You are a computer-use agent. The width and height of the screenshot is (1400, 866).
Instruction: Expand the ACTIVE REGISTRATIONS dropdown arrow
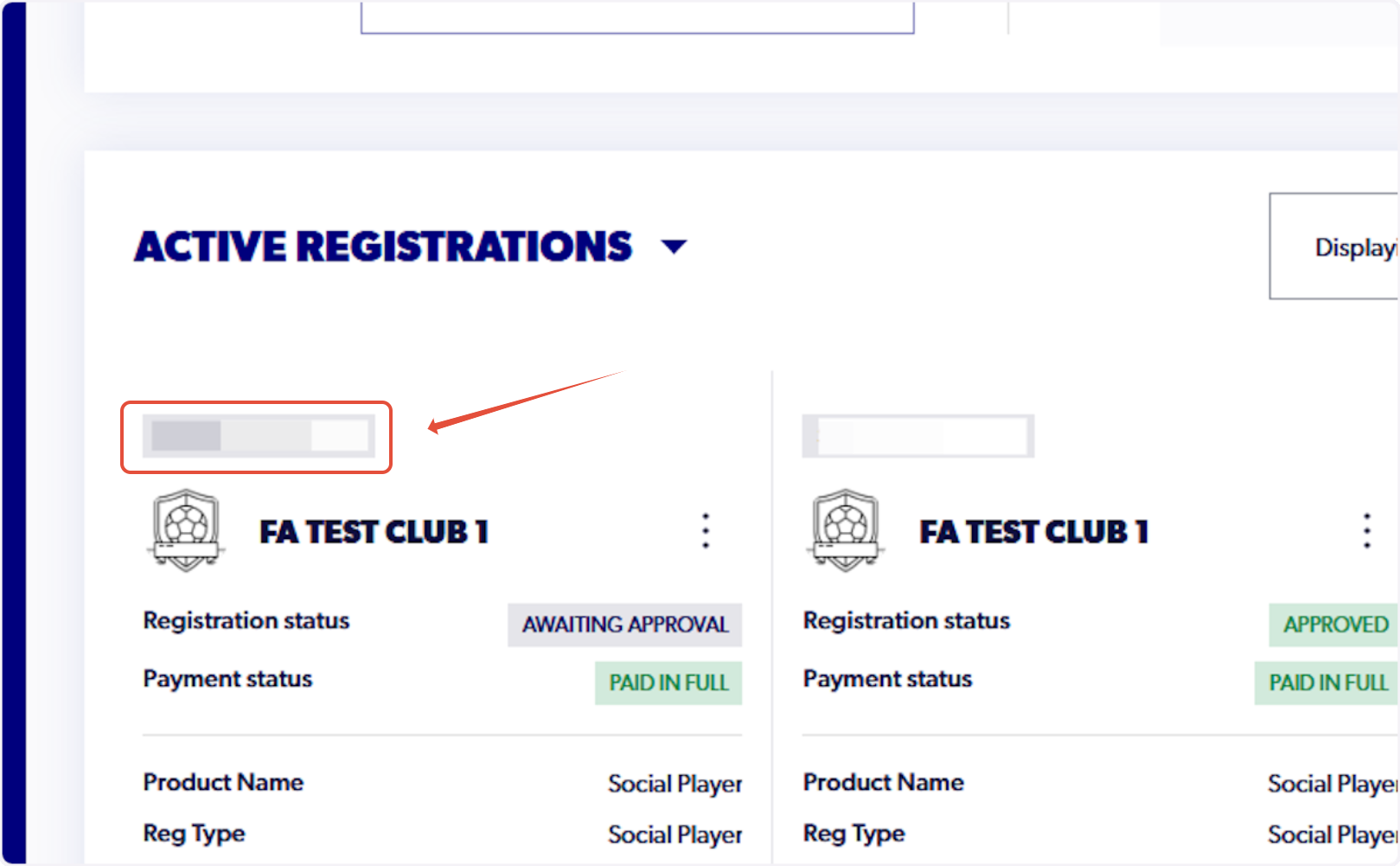point(675,247)
